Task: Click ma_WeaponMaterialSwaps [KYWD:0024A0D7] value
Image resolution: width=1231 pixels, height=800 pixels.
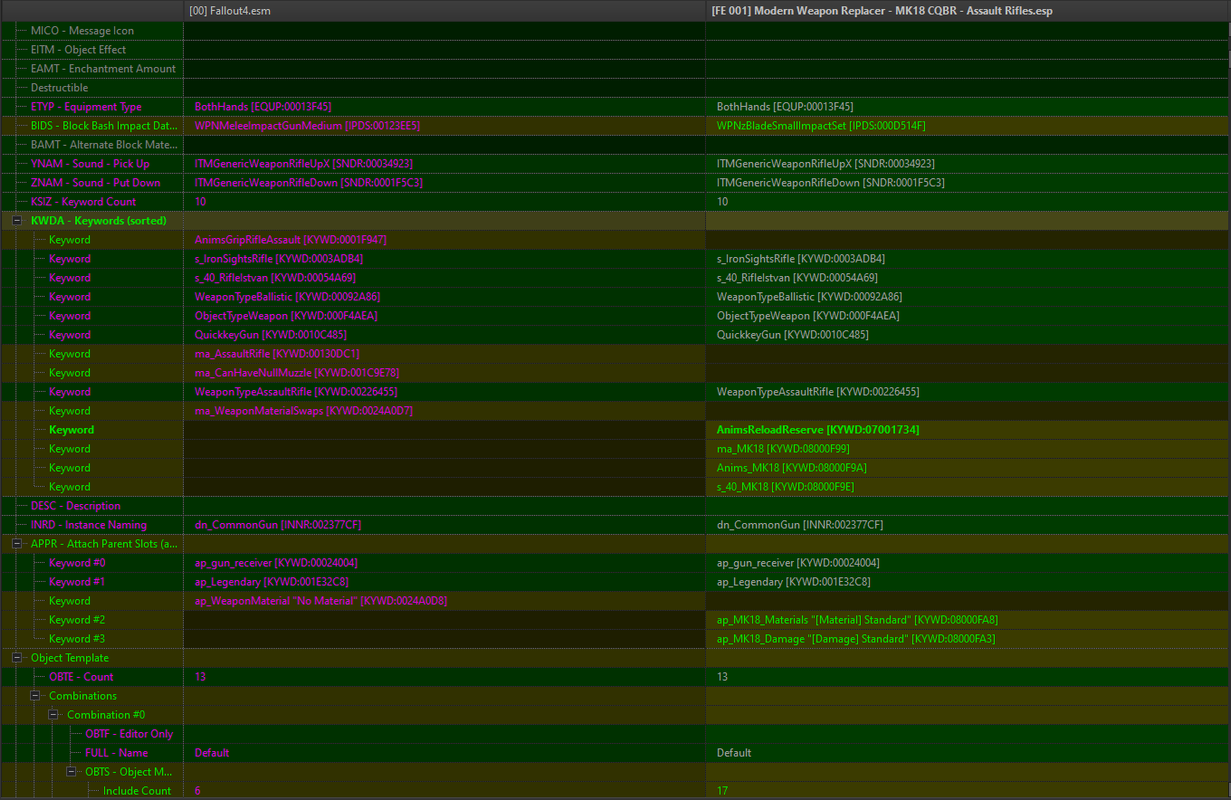Action: coord(304,410)
